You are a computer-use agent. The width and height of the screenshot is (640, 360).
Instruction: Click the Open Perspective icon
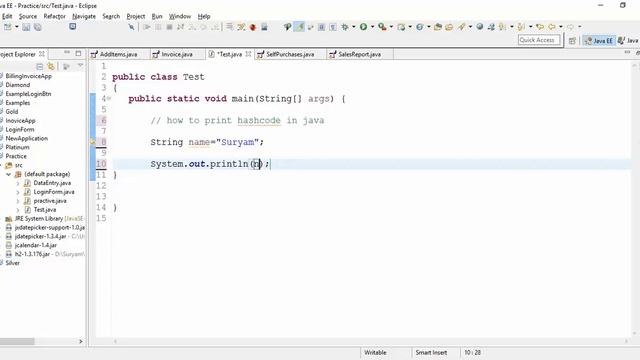pos(572,40)
